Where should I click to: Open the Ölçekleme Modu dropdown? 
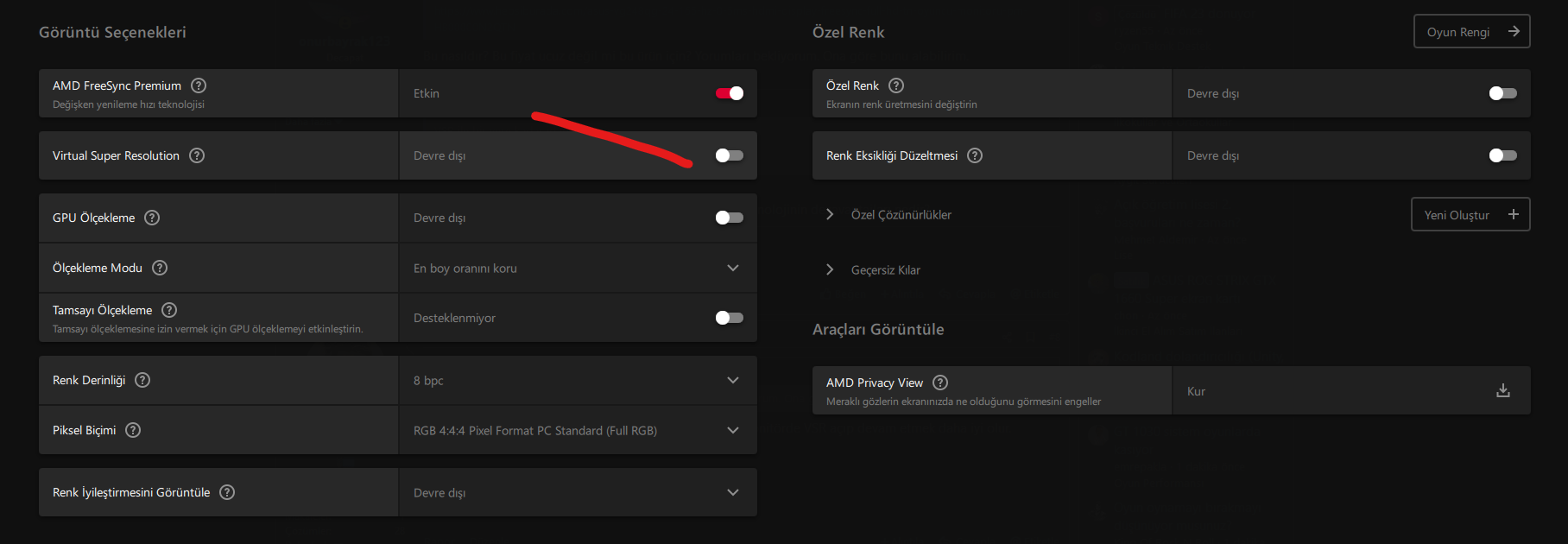click(x=577, y=269)
